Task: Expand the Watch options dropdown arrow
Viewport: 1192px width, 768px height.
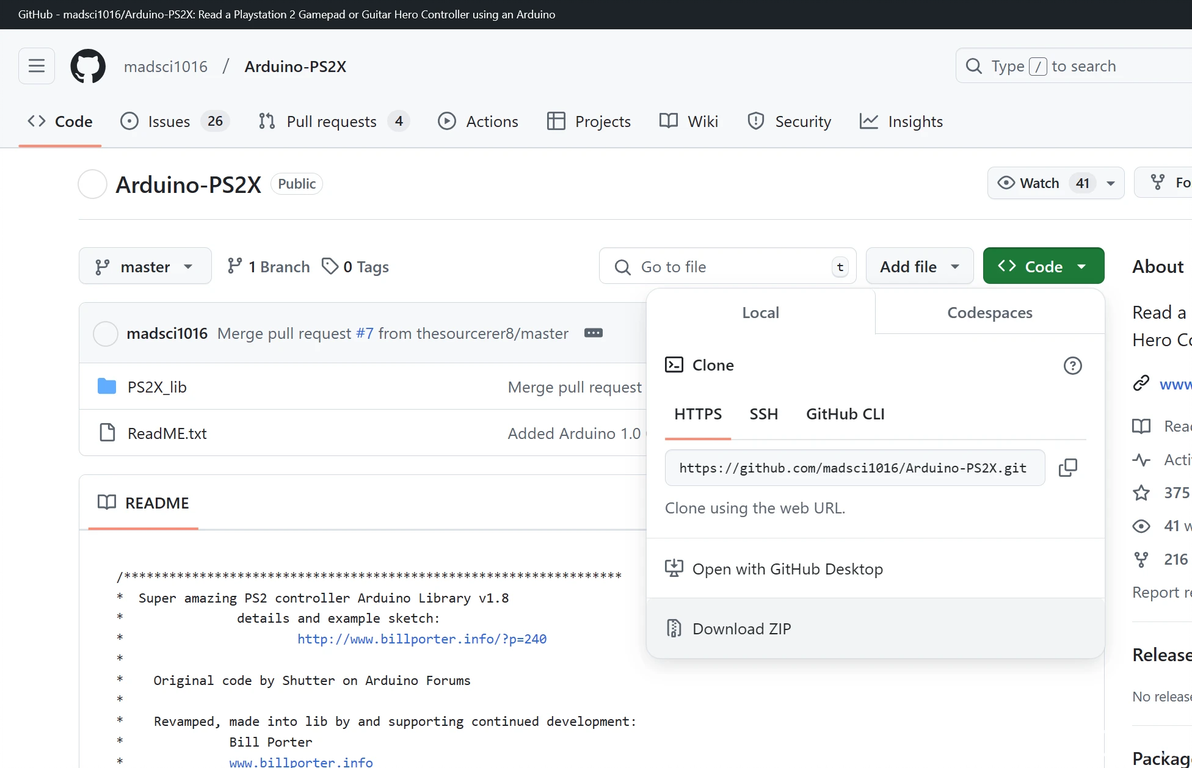Action: pos(1110,183)
